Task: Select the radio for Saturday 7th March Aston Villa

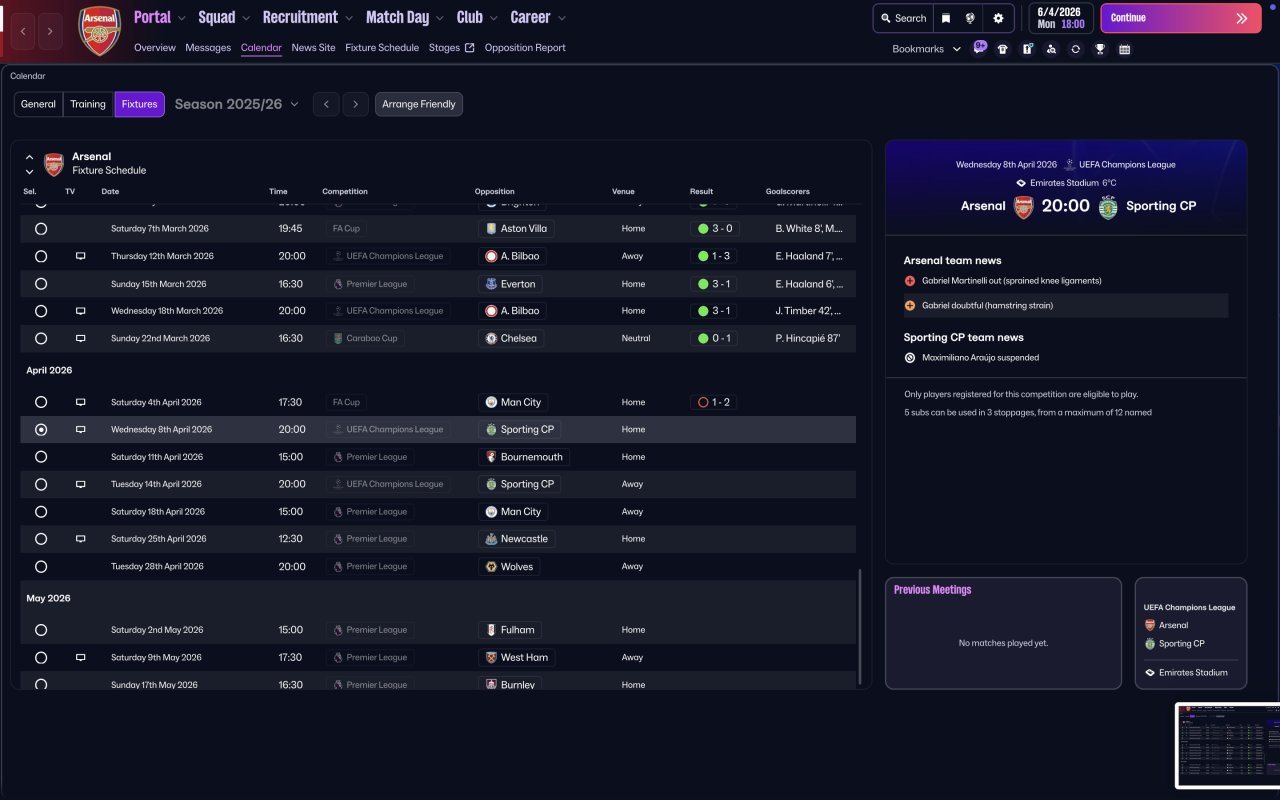Action: 41,228
